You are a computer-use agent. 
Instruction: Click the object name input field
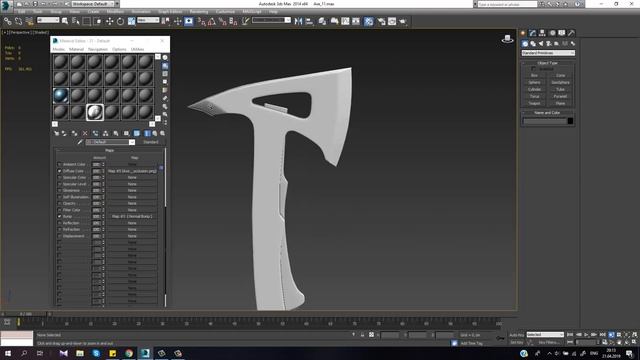coord(544,121)
